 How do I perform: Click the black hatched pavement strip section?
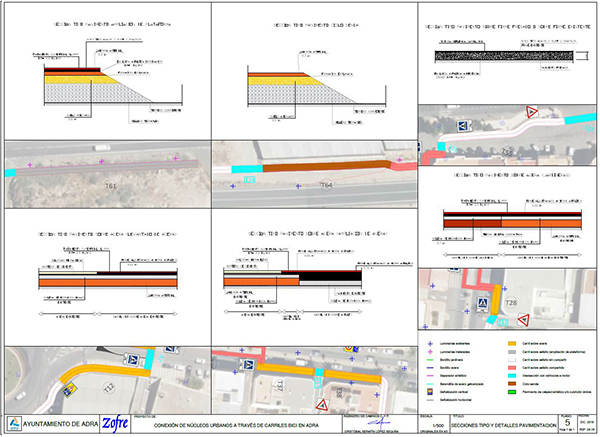point(504,57)
